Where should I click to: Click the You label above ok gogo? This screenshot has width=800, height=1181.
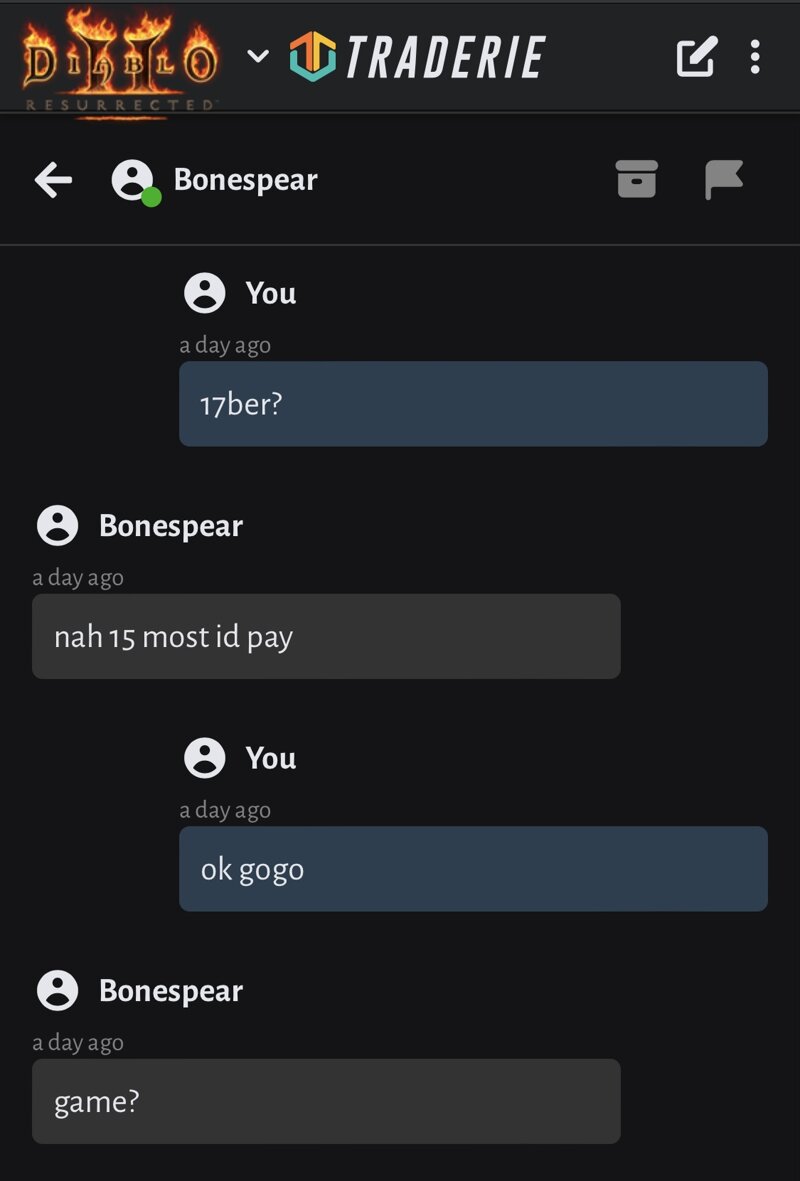tap(270, 758)
